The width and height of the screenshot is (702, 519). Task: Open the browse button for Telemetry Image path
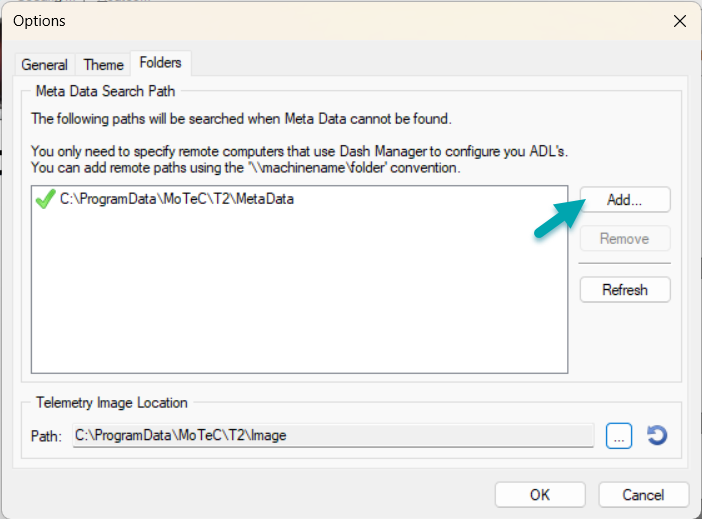coord(619,436)
